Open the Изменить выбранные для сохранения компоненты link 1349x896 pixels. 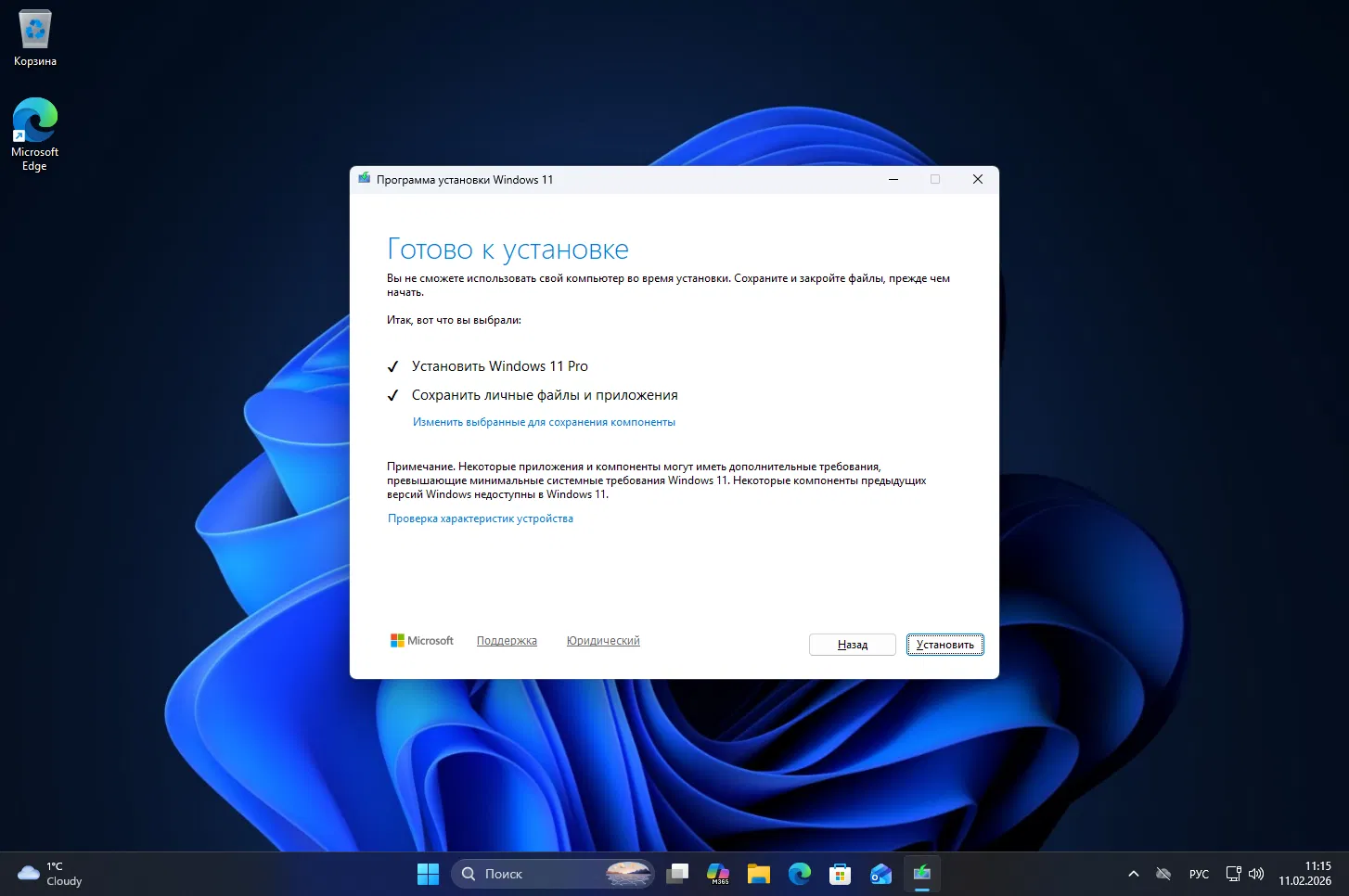(544, 422)
